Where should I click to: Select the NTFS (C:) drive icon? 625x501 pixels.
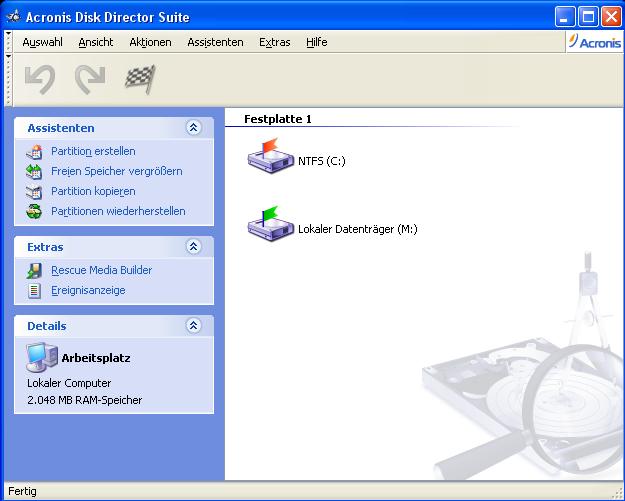pos(271,156)
